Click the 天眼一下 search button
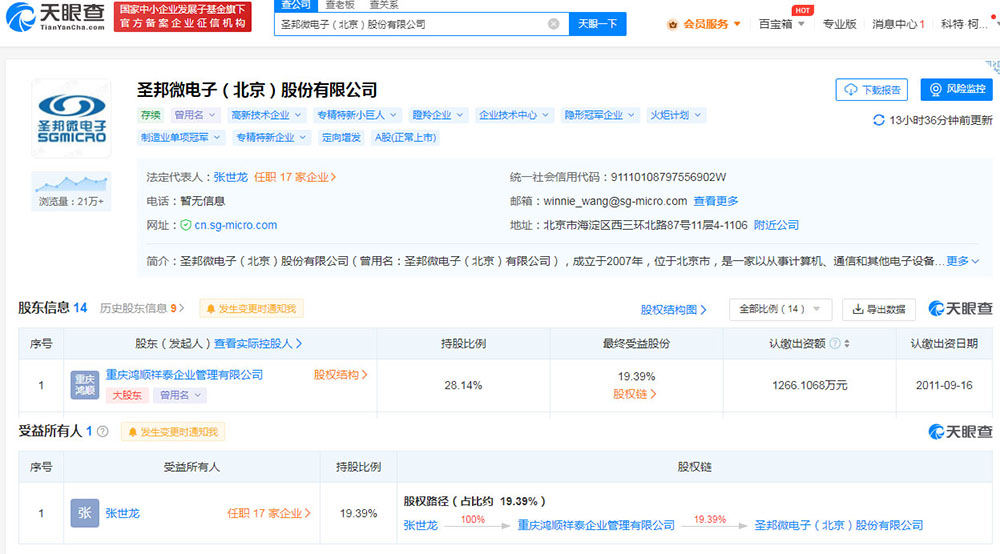This screenshot has height=554, width=1000. pos(598,24)
